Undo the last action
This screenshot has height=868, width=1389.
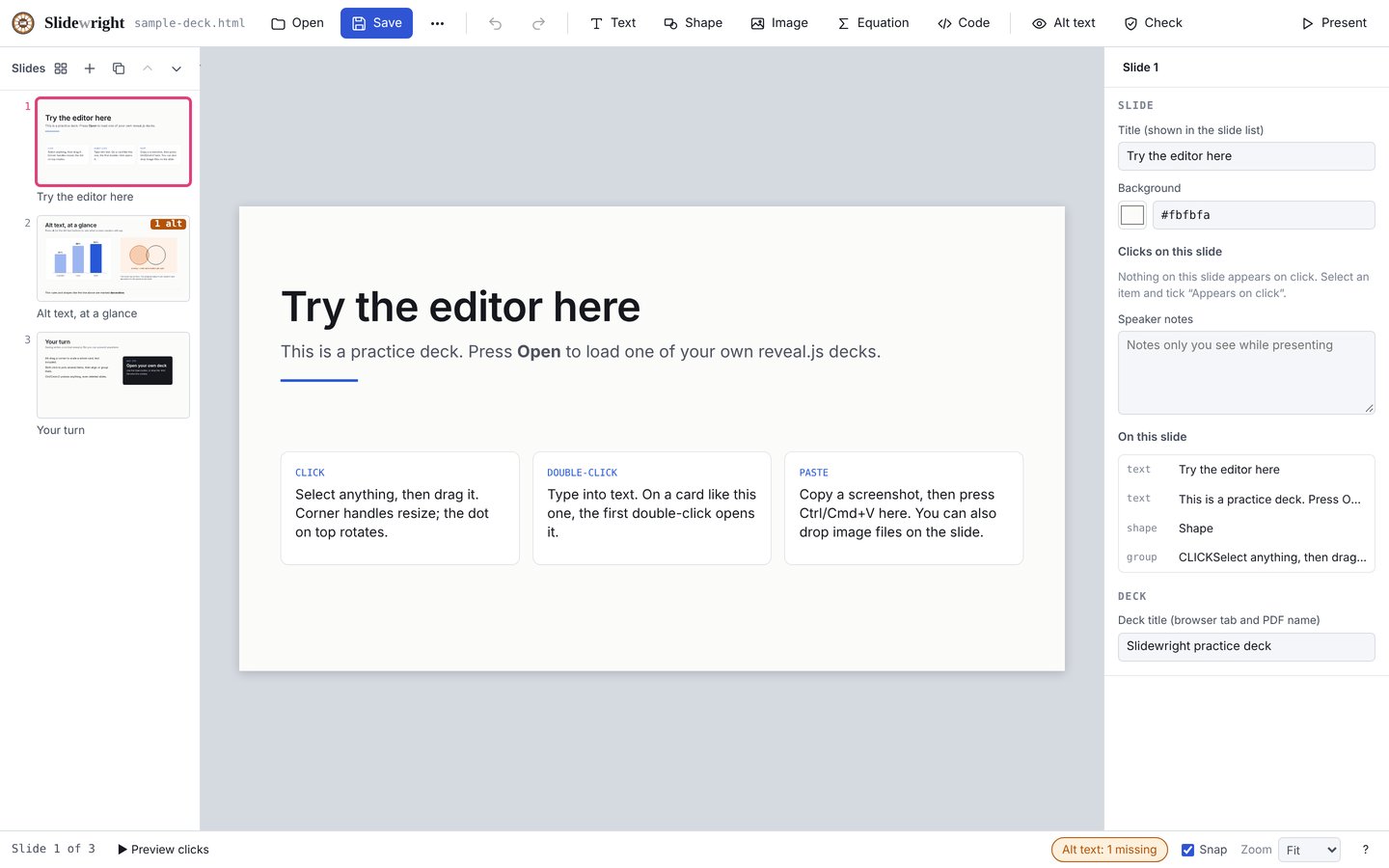[495, 23]
